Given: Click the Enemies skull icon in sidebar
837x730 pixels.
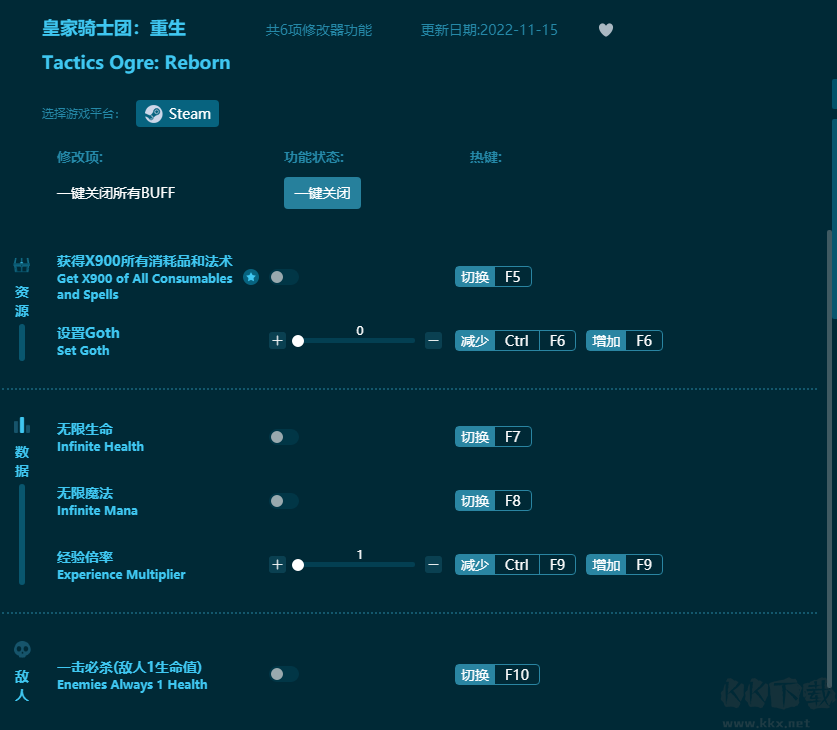Looking at the screenshot, I should 21,649.
